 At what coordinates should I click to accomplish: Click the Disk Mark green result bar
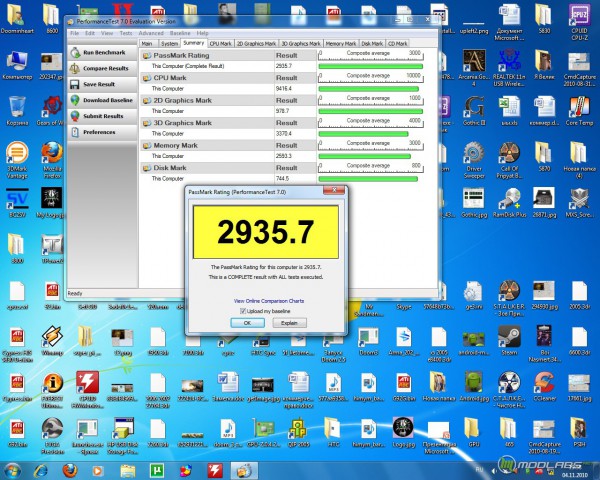(368, 179)
